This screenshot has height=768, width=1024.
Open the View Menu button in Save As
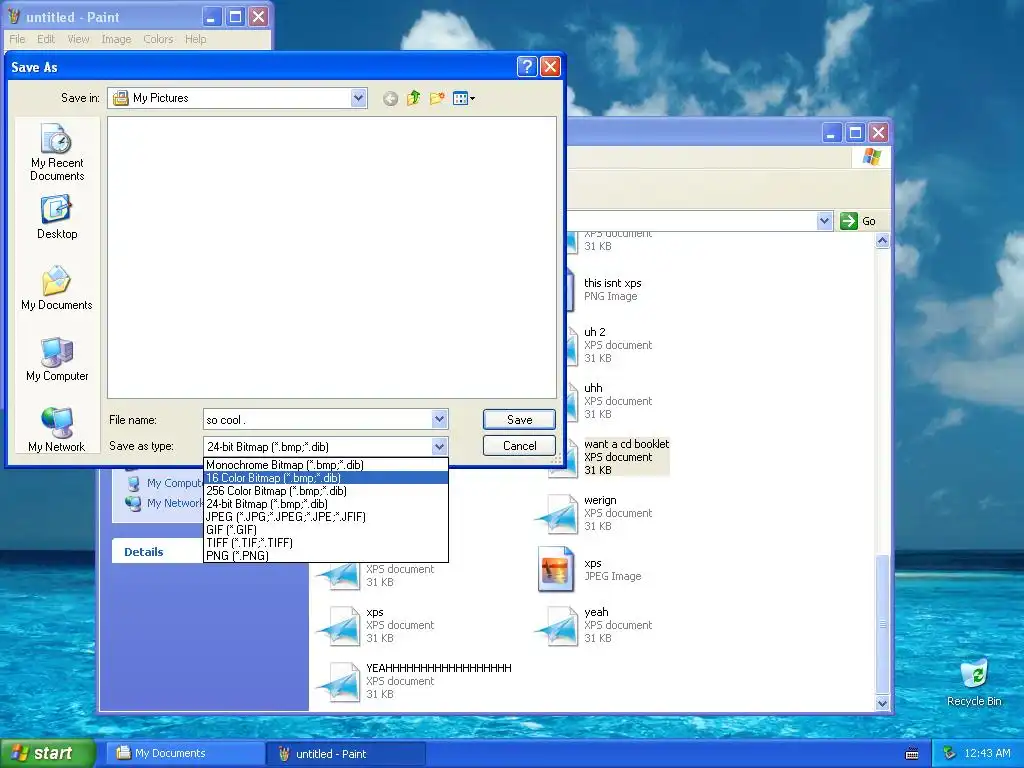click(x=464, y=99)
